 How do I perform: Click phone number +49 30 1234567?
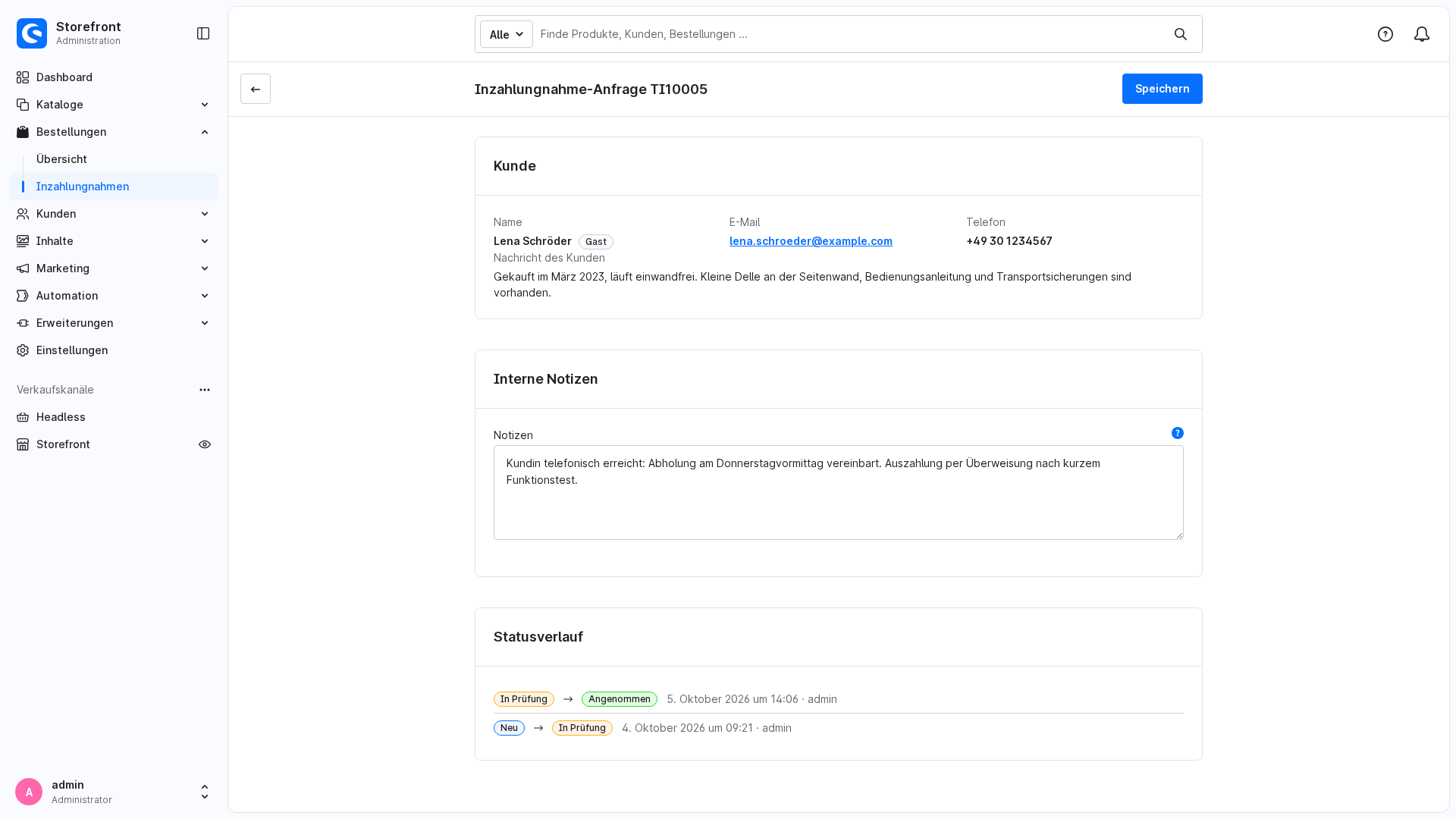(1009, 241)
